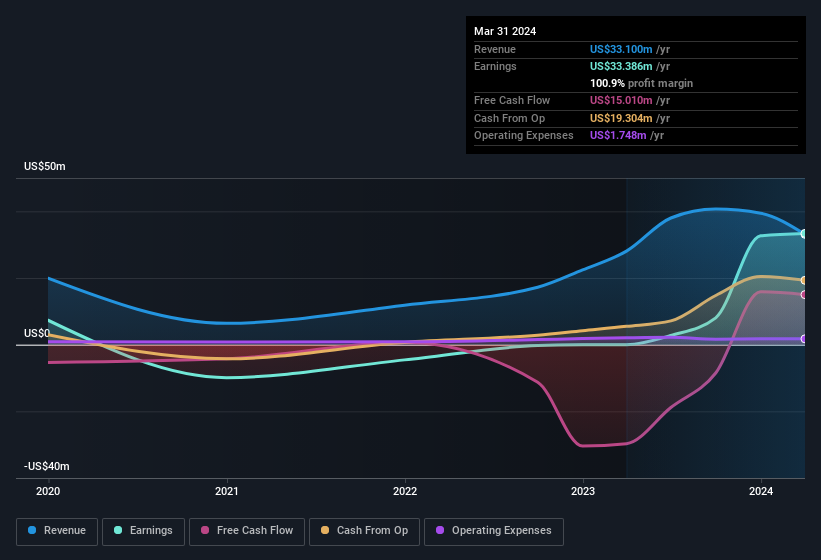
Task: Click the 2022 x-axis label
Action: tap(405, 491)
